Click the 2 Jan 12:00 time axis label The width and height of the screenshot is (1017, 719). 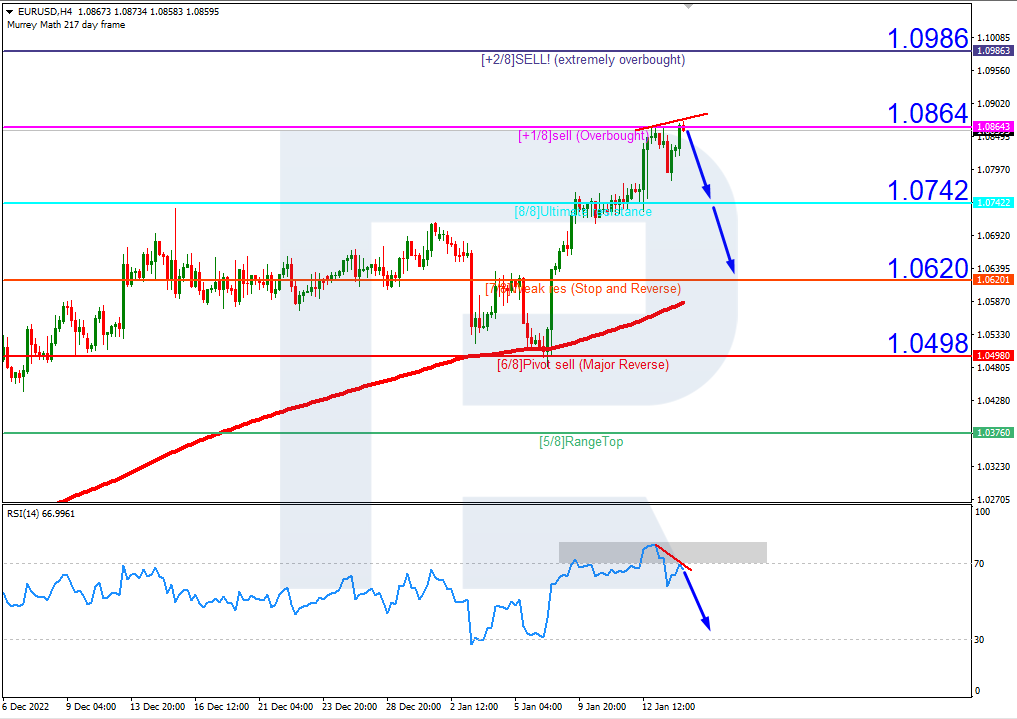tap(474, 706)
